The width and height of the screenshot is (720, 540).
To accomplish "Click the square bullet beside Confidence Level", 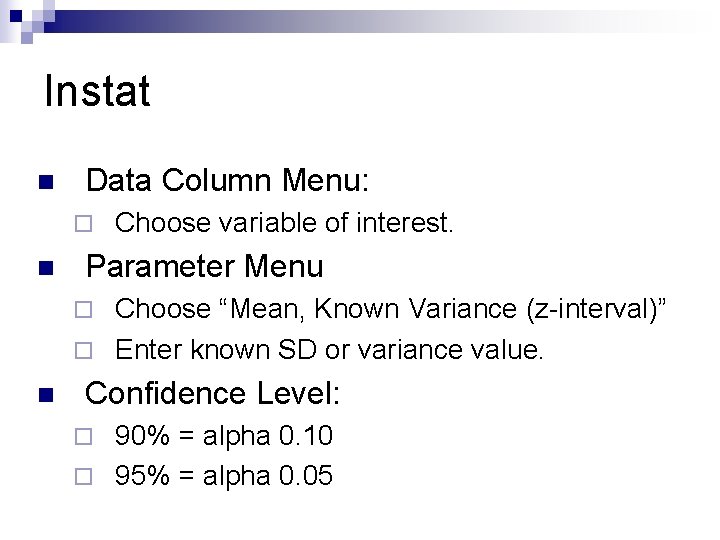I will pos(43,396).
